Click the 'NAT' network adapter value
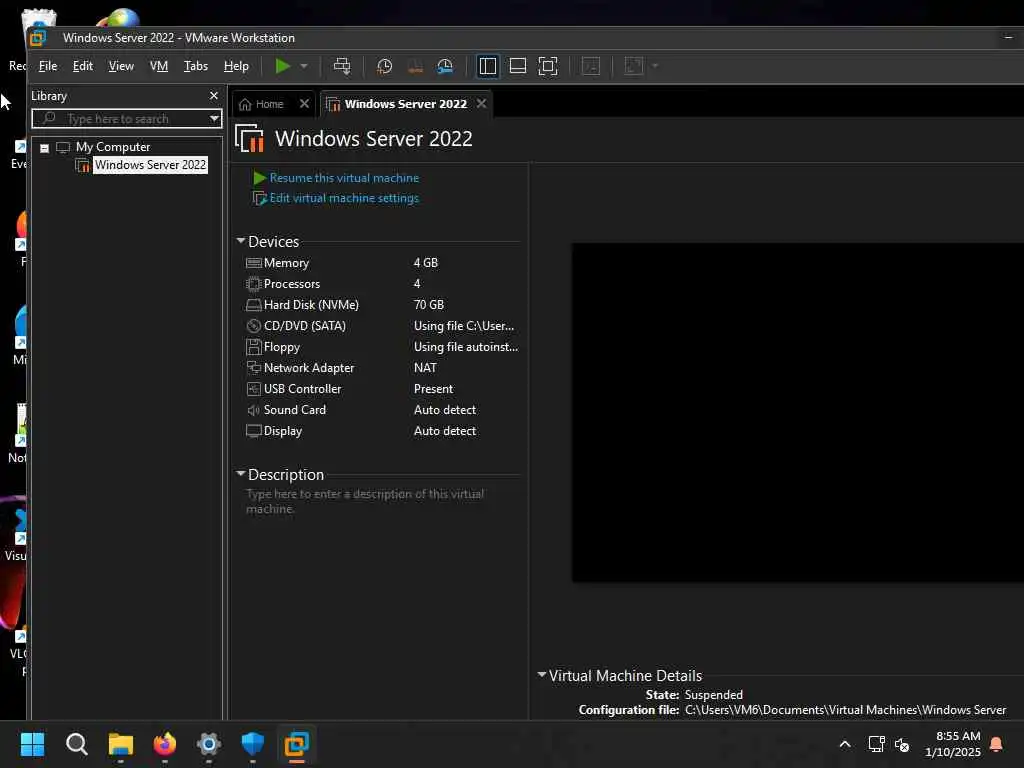 425,368
